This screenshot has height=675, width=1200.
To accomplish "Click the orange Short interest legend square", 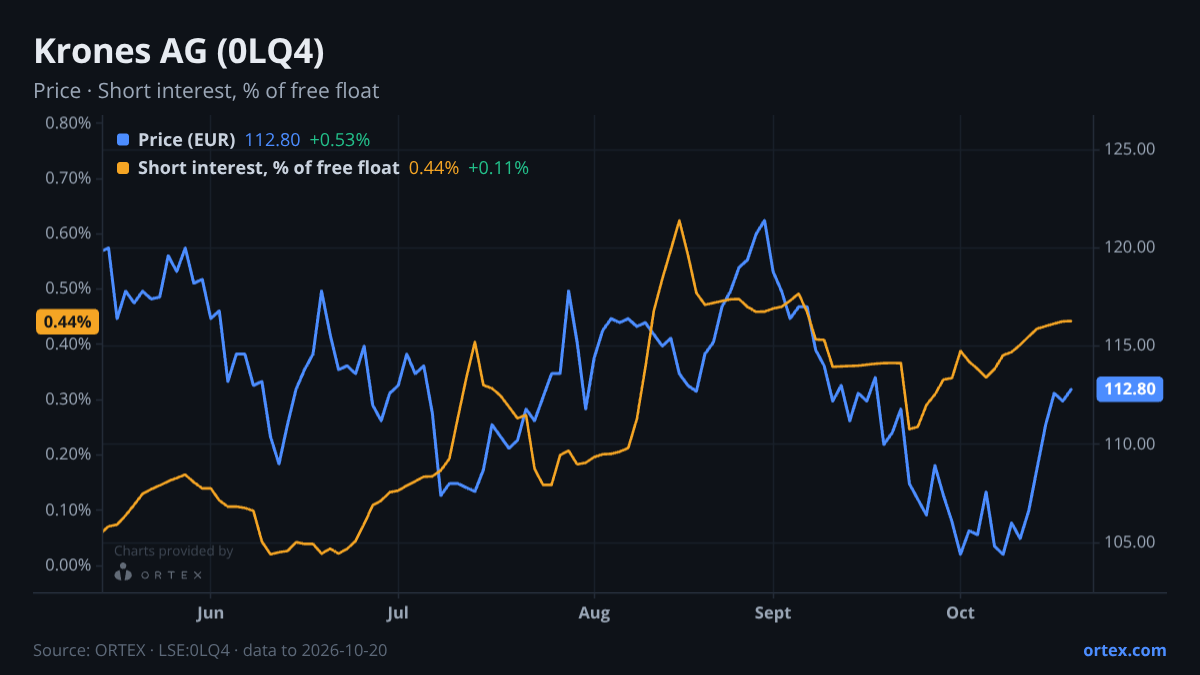I will pyautogui.click(x=123, y=168).
